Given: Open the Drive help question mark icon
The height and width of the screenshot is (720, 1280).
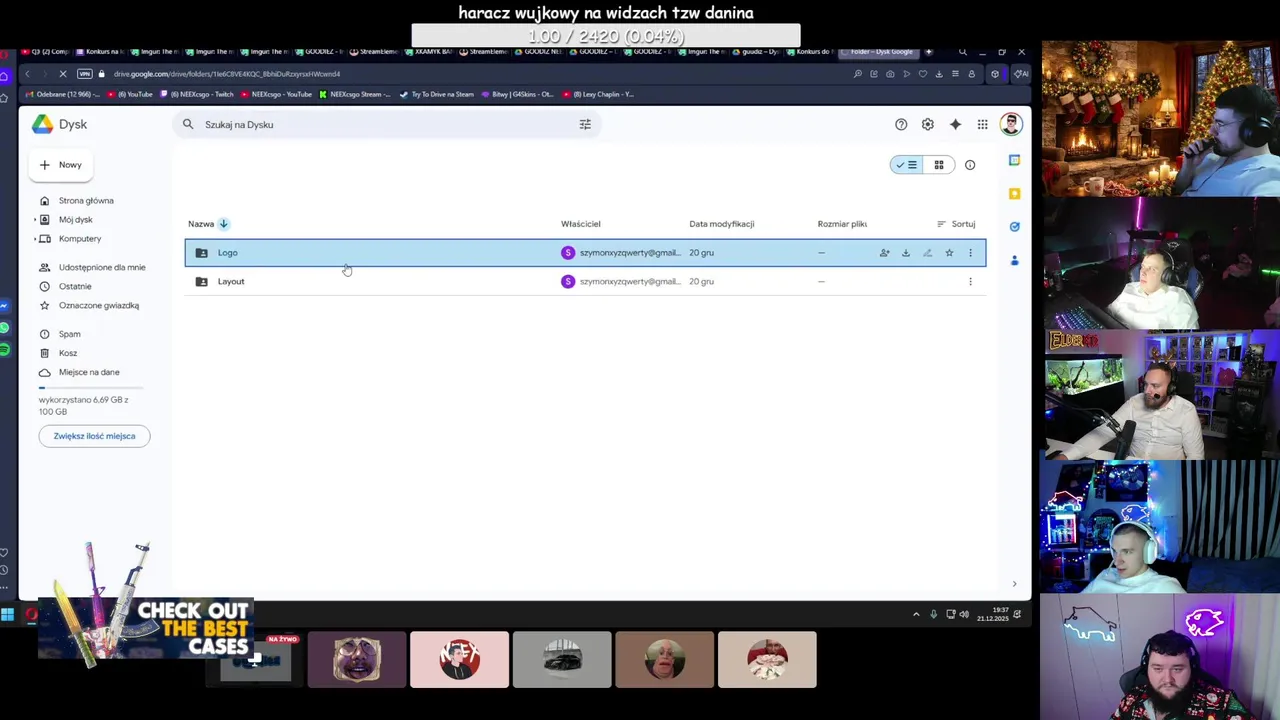Looking at the screenshot, I should [901, 124].
